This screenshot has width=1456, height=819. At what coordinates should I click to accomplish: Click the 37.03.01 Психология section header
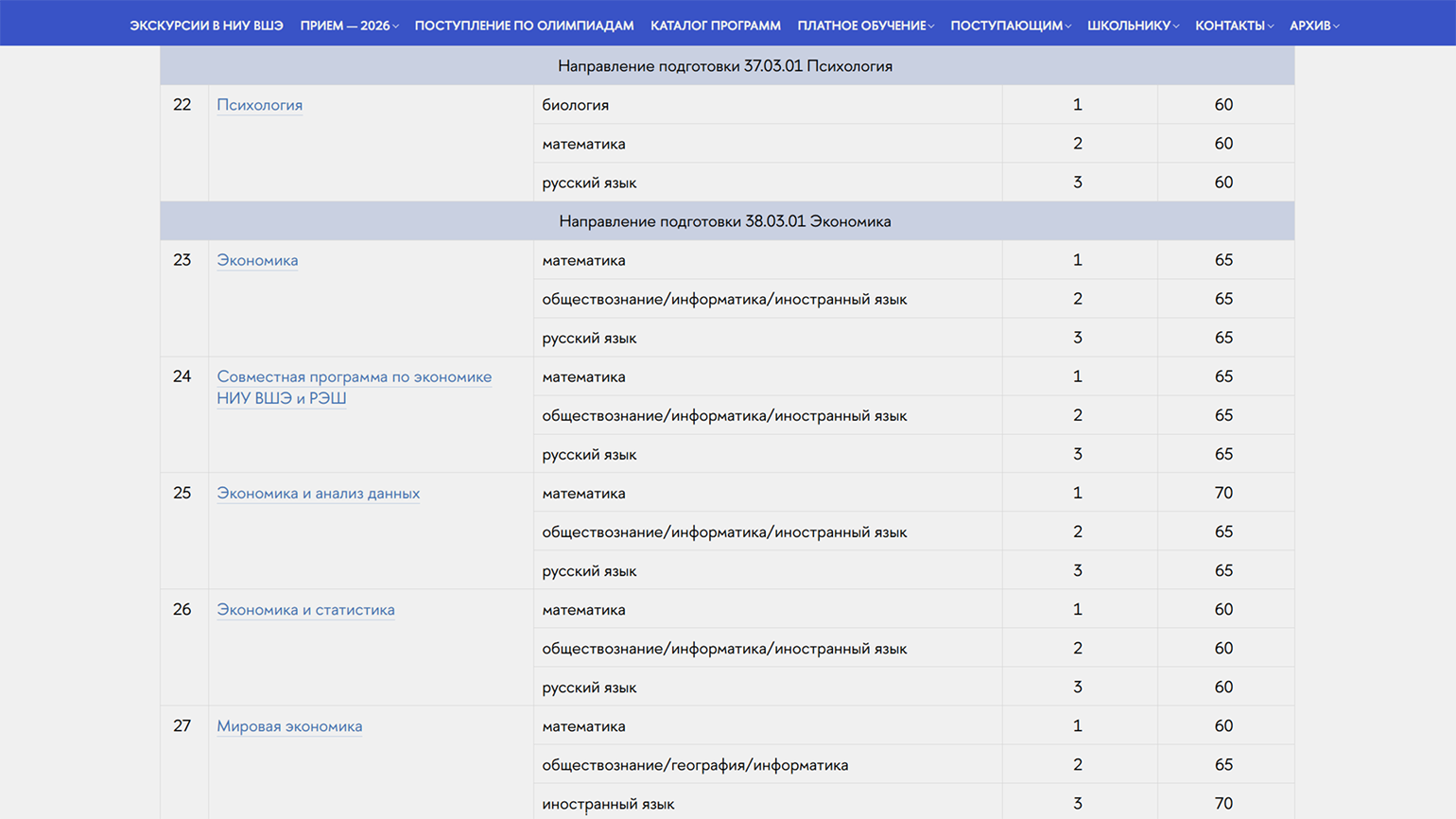point(725,66)
